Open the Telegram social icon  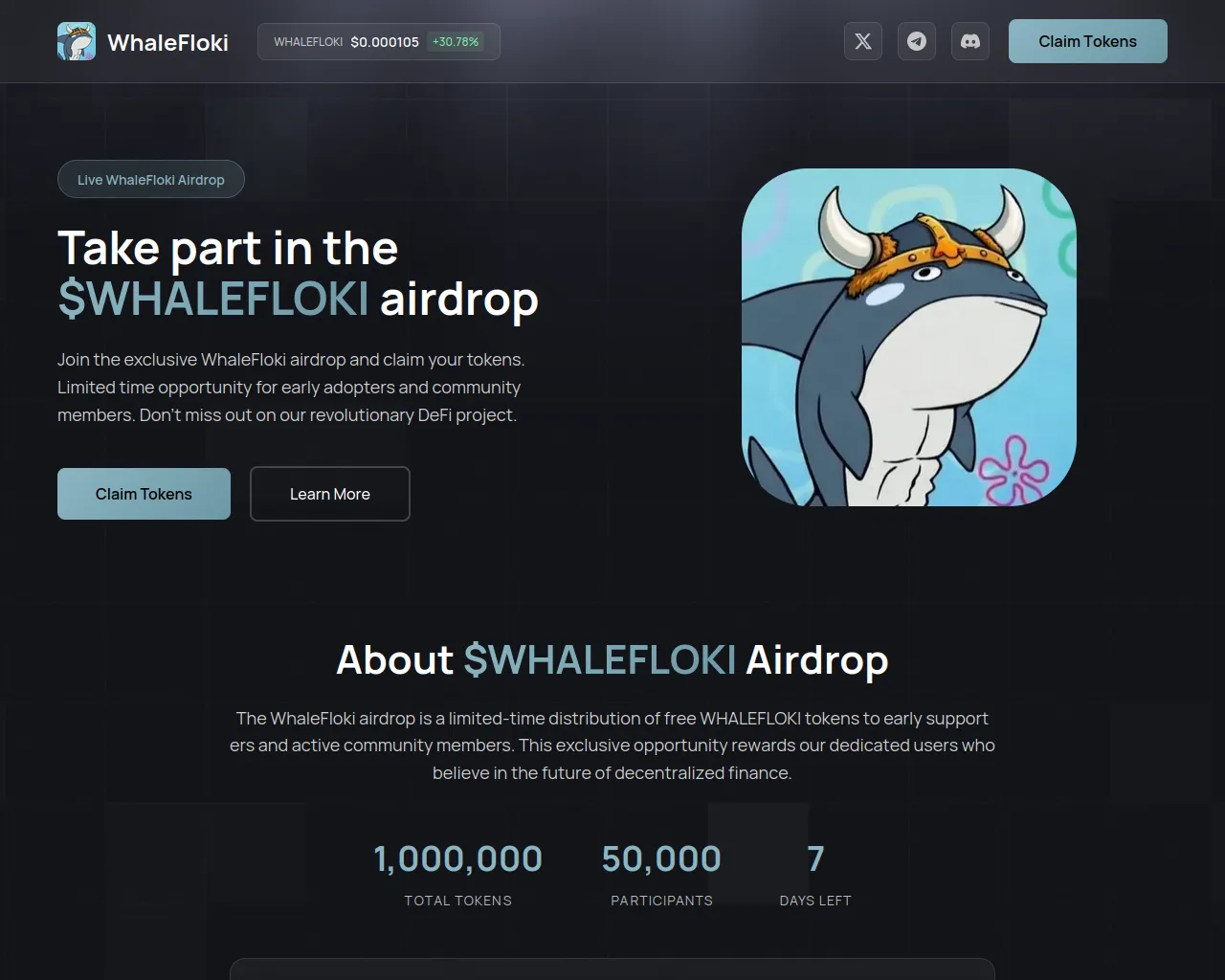[x=917, y=41]
